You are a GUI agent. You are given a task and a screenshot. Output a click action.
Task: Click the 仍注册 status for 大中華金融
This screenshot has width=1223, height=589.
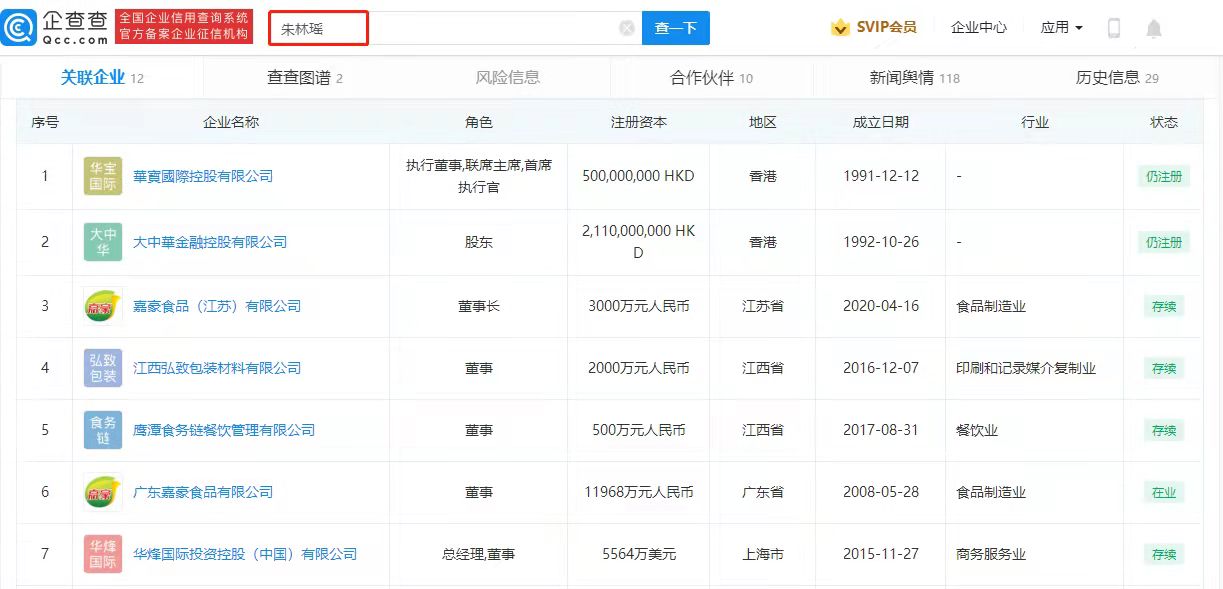1163,242
